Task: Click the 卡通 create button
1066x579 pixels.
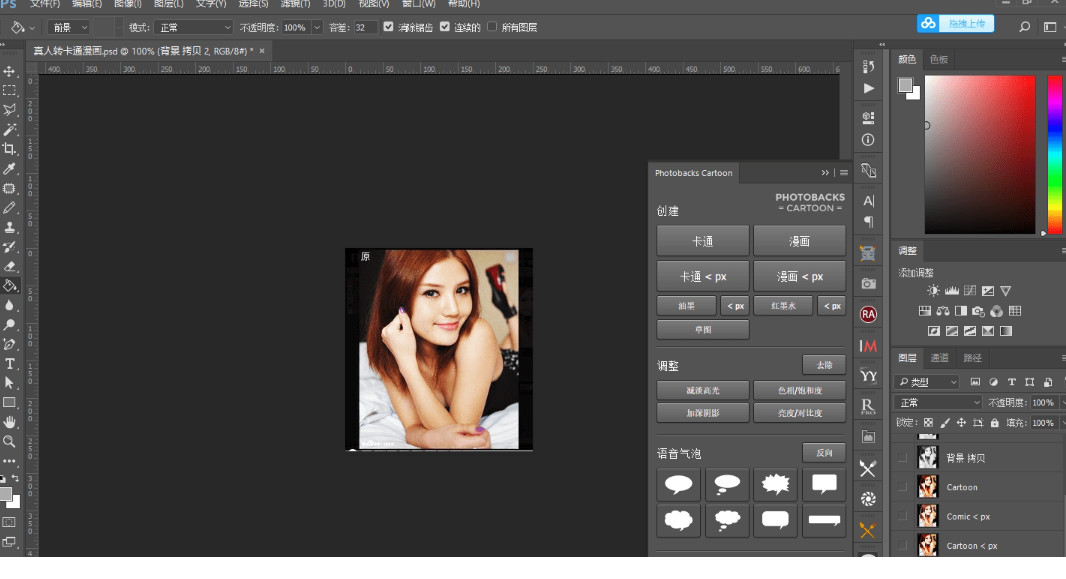Action: [702, 241]
